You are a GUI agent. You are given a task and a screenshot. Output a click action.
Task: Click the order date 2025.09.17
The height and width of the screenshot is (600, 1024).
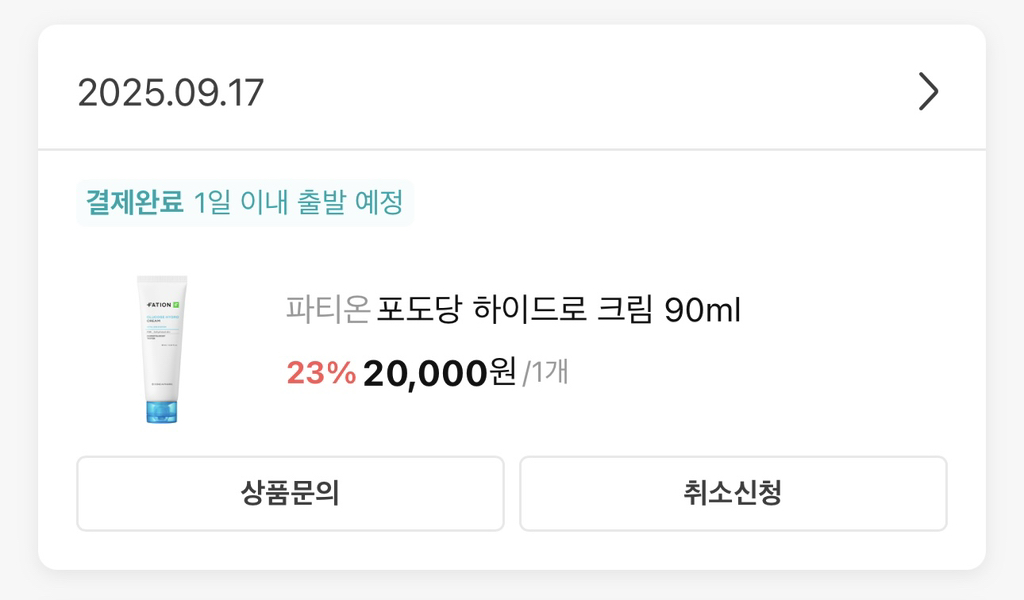point(171,93)
